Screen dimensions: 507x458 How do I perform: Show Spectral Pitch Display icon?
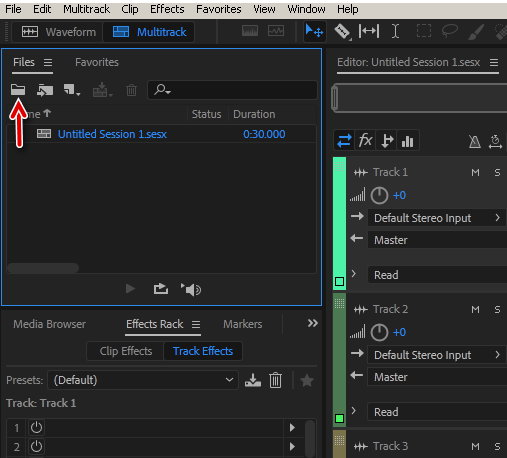(276, 31)
